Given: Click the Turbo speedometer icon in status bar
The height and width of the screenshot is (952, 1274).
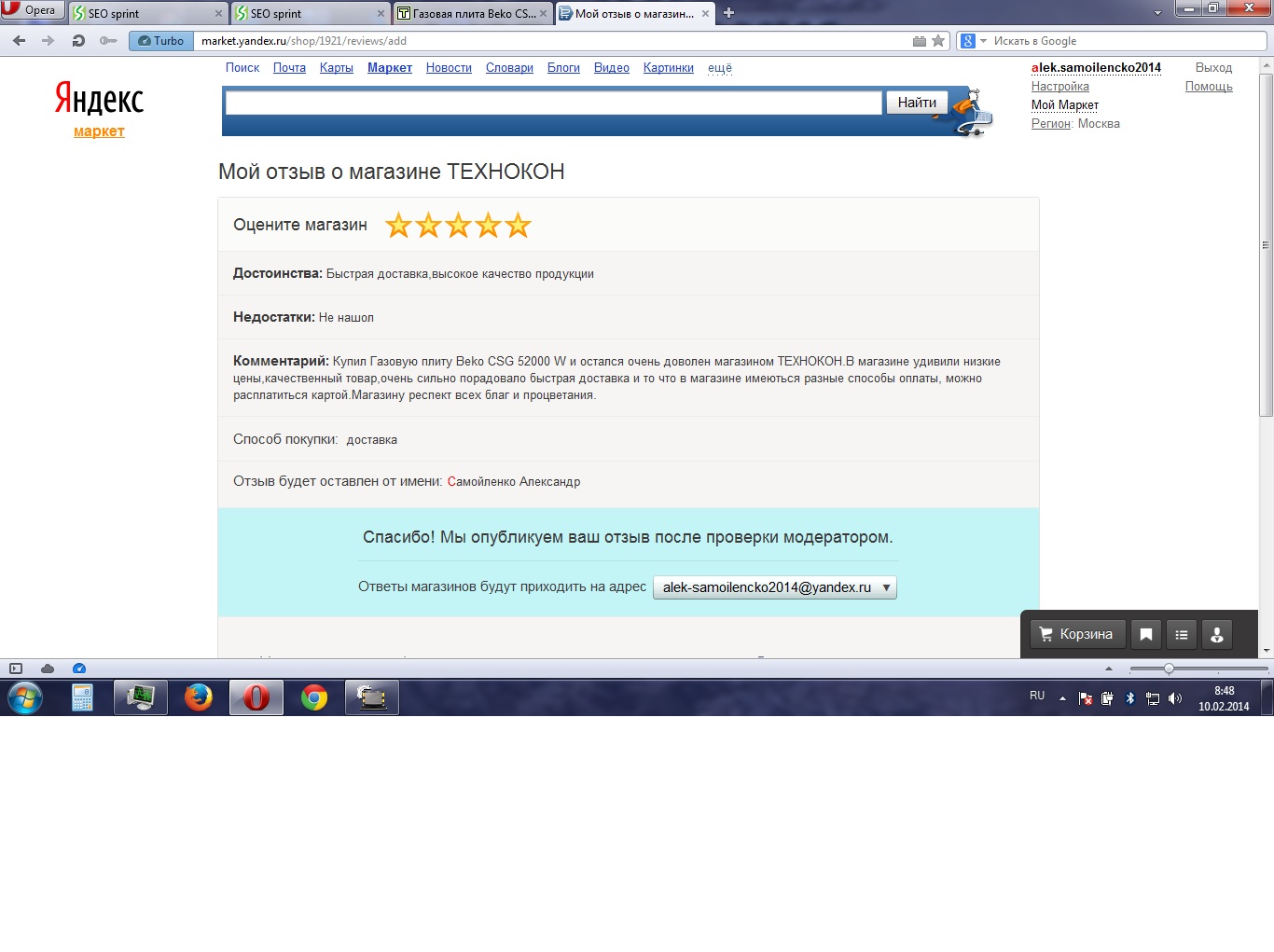Looking at the screenshot, I should point(79,669).
